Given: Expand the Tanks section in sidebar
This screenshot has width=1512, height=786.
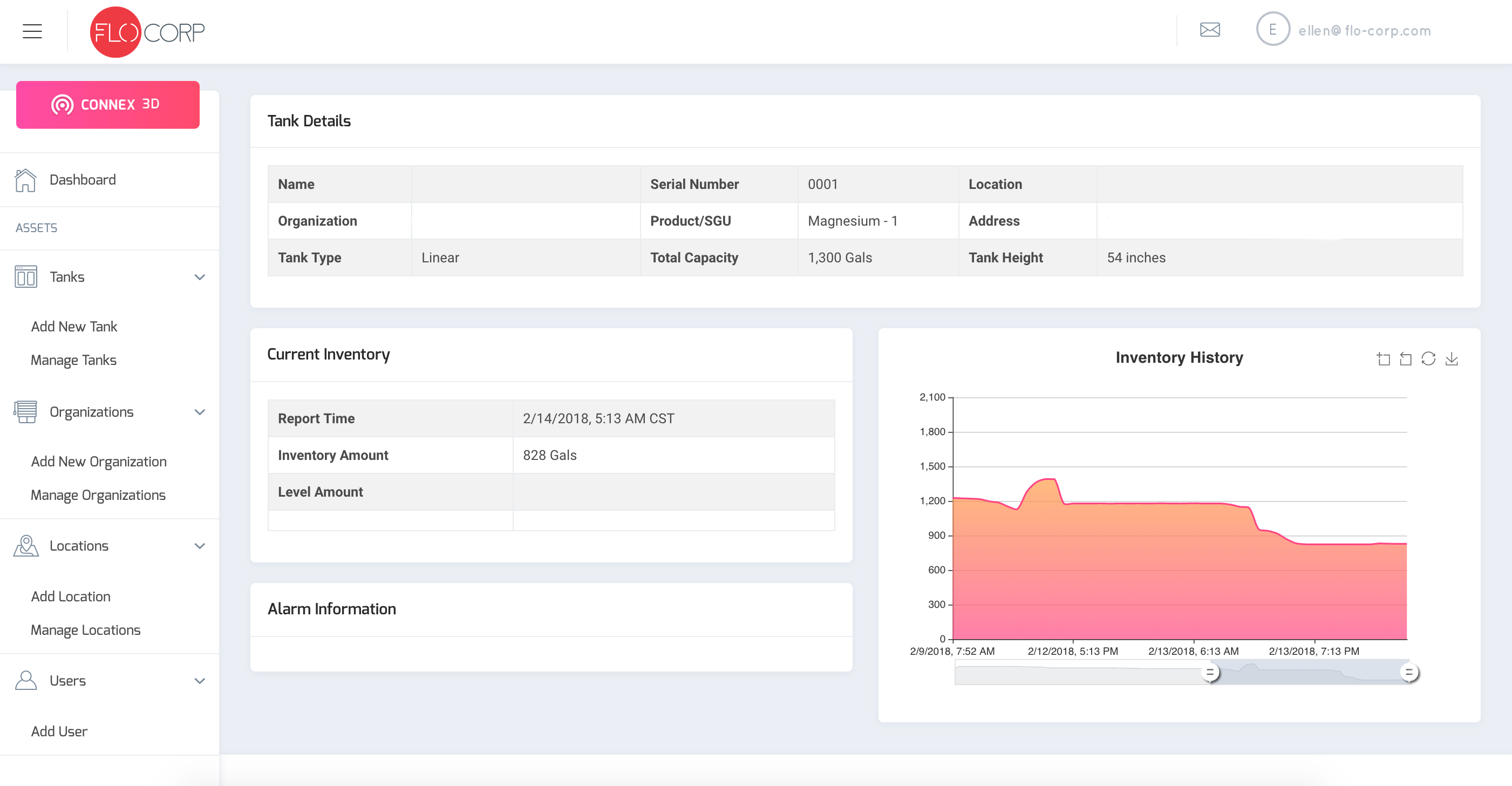Looking at the screenshot, I should pos(200,277).
